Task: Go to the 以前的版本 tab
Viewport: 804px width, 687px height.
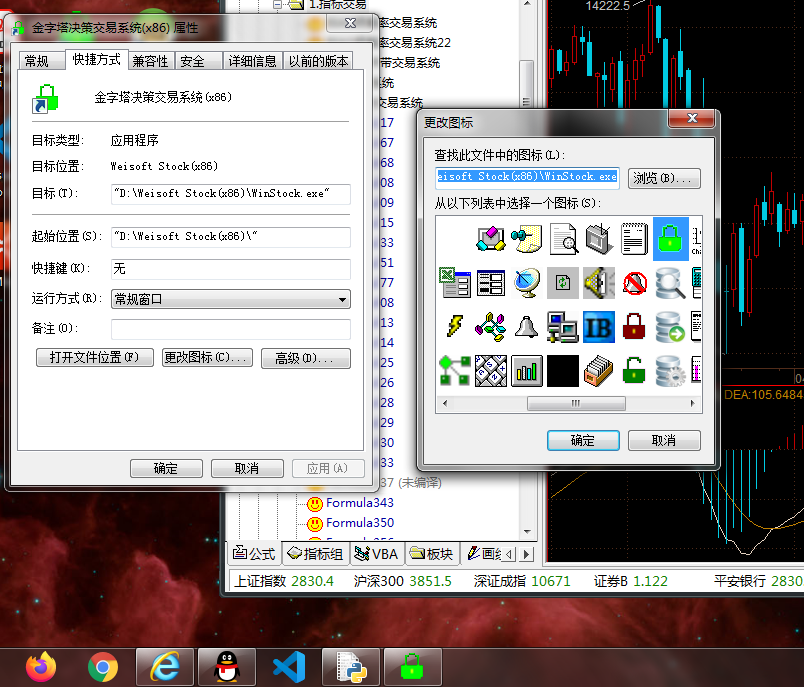Action: point(318,61)
